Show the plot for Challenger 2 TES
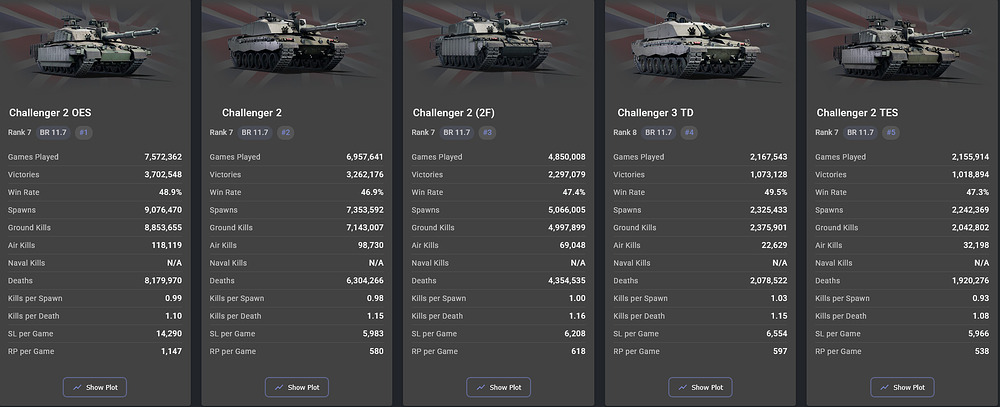Viewport: 1000px width, 407px height. (902, 387)
